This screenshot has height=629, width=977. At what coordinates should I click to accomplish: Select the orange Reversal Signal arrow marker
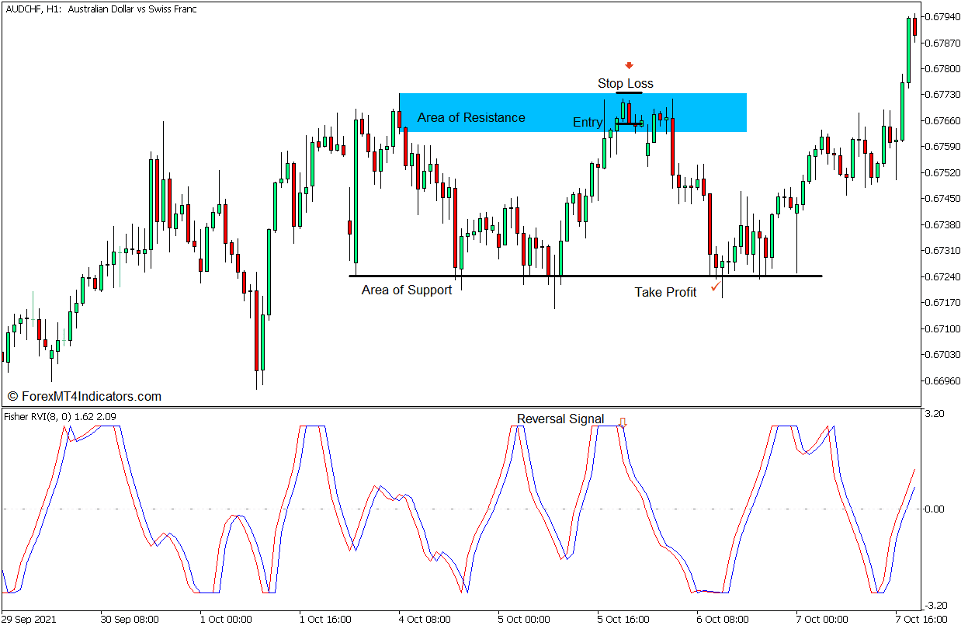624,421
